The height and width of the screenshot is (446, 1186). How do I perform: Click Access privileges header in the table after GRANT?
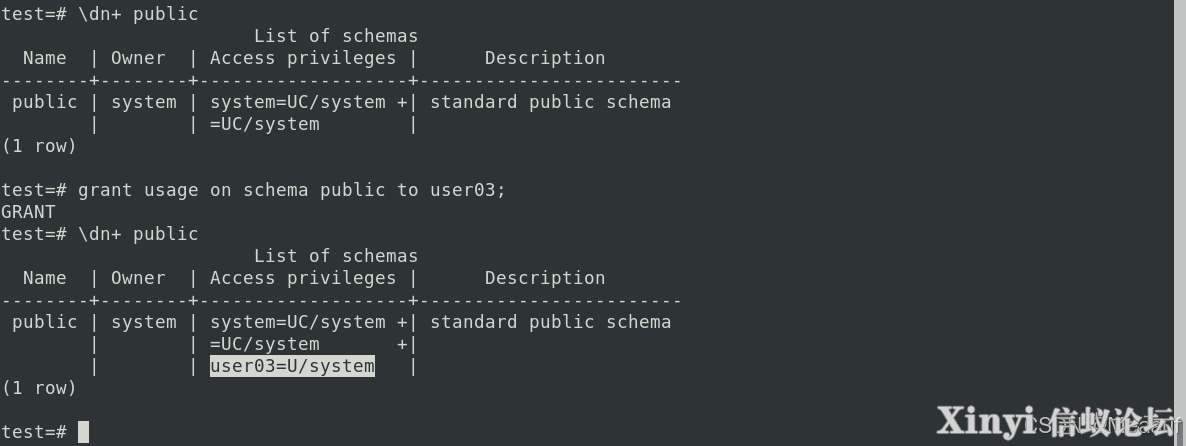(303, 278)
